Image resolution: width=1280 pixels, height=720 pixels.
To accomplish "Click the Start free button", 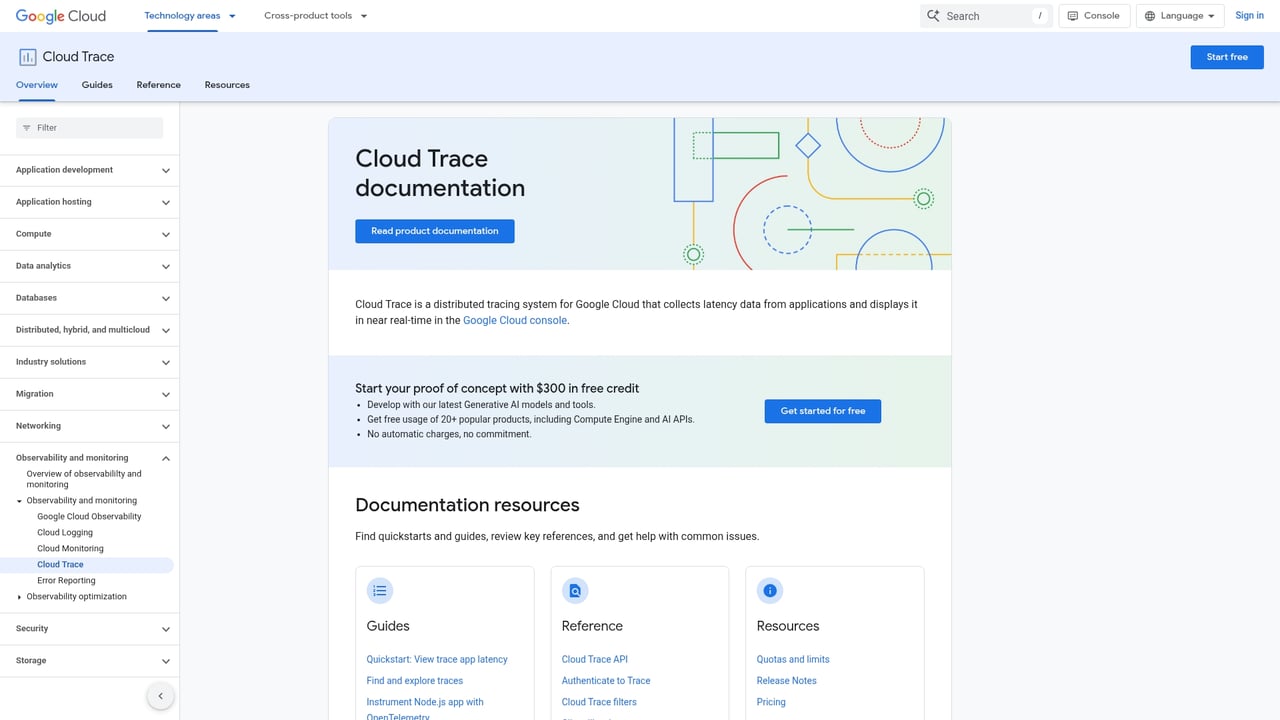I will coord(1227,57).
